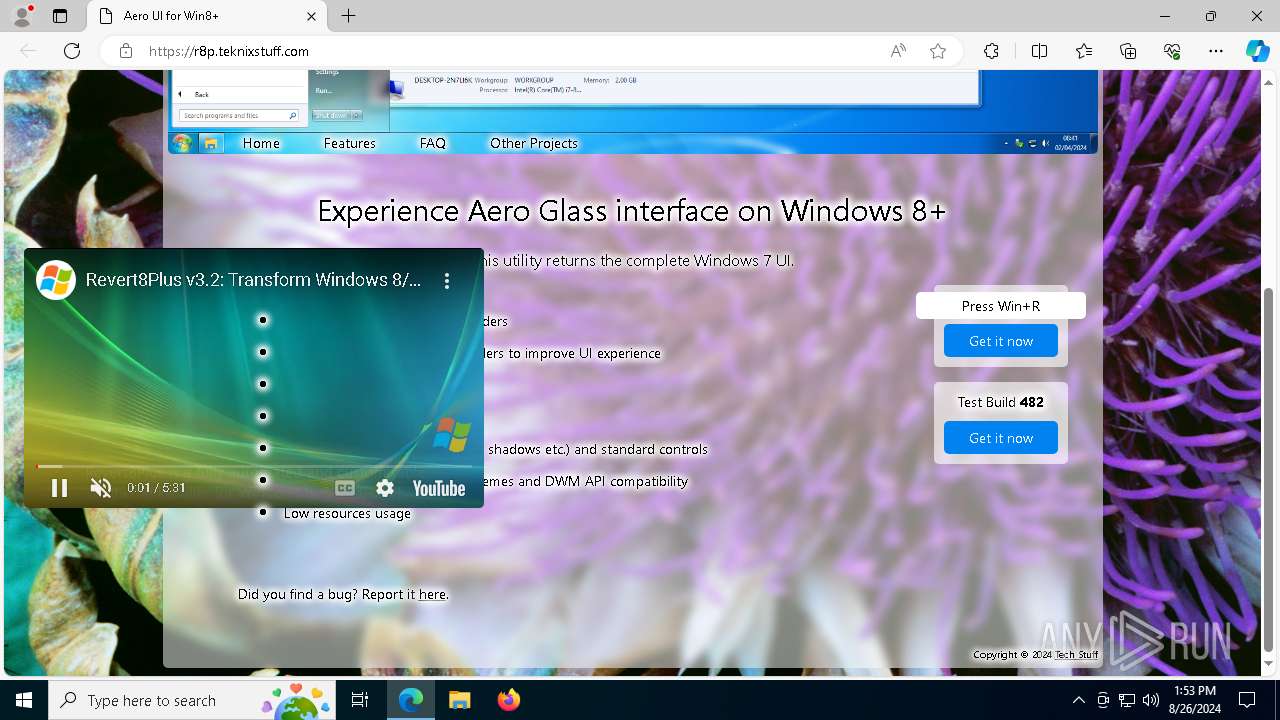Close the Aero UI for Win8+ tab
1280x720 pixels.
click(x=312, y=16)
